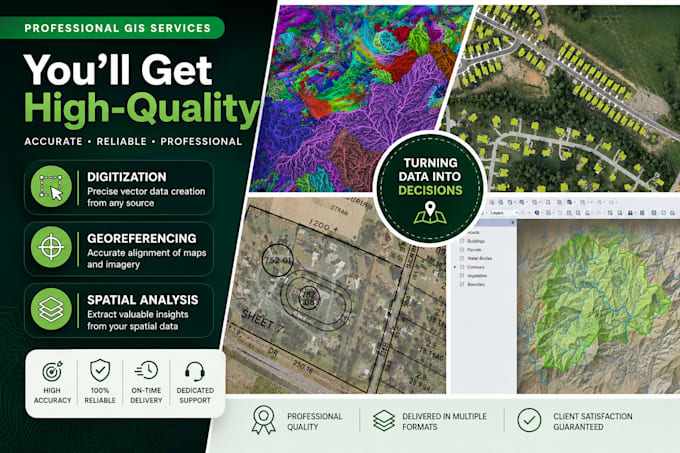Click the "DEDICATED SUPPORT" label
This screenshot has height=453, width=680.
click(195, 395)
